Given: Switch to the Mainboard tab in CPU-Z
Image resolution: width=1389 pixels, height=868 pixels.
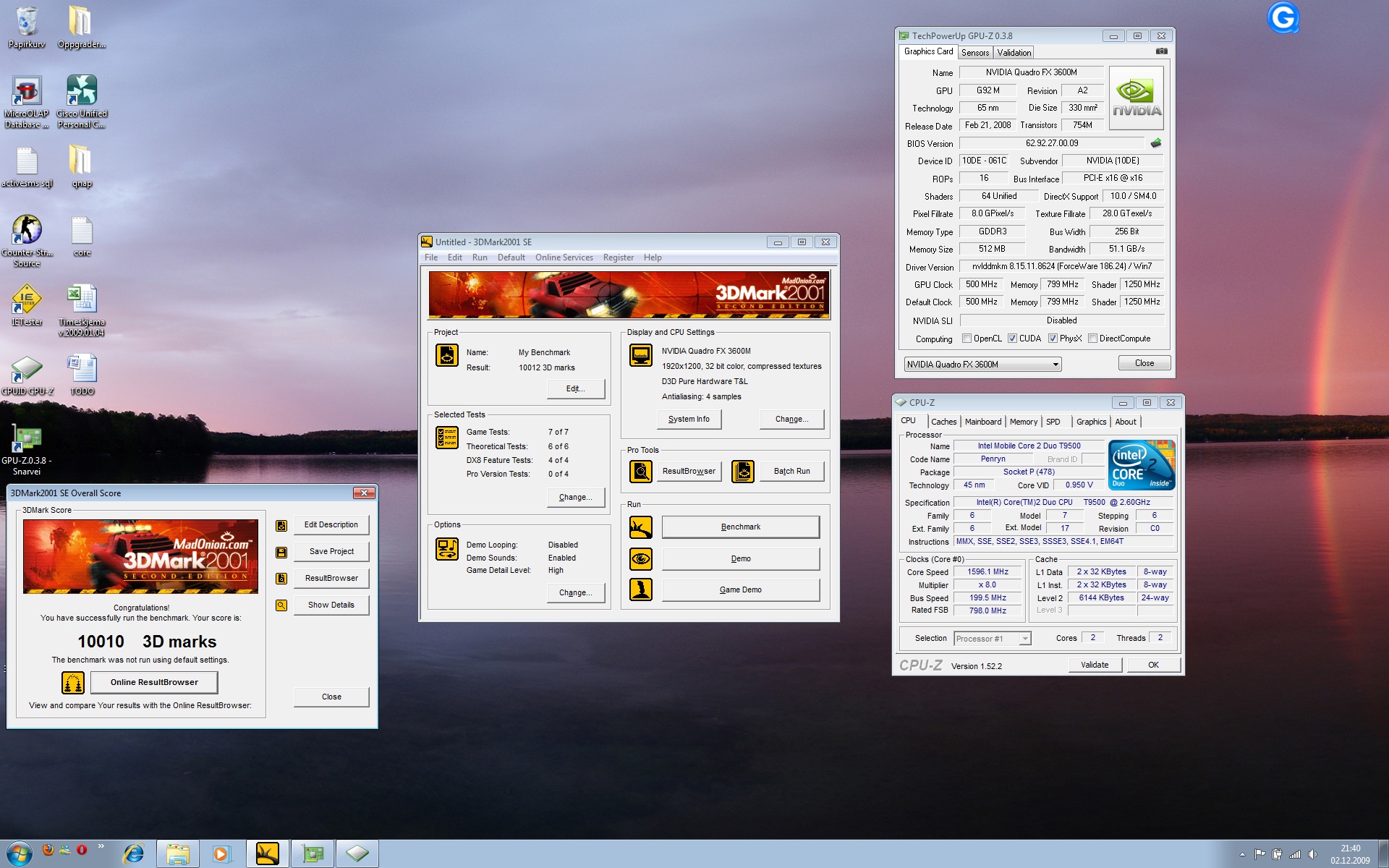Looking at the screenshot, I should pyautogui.click(x=983, y=422).
